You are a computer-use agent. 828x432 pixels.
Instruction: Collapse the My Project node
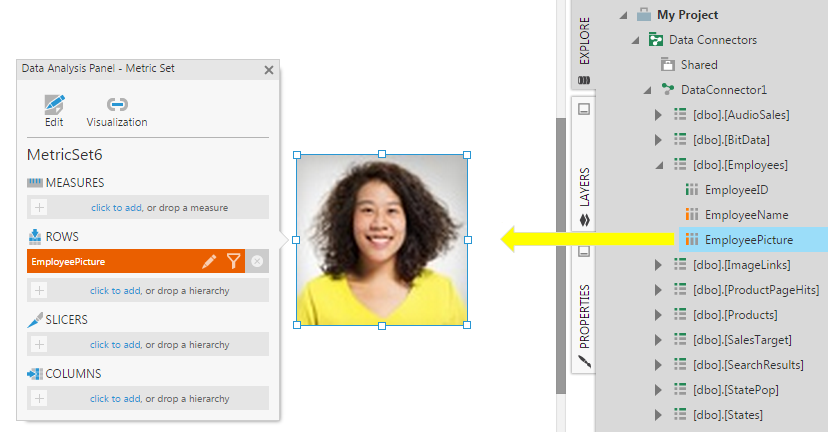[x=624, y=15]
